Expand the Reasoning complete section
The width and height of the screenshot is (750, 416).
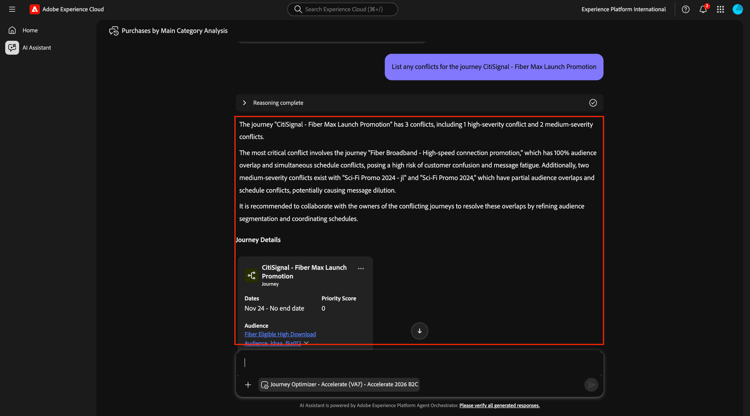[244, 103]
